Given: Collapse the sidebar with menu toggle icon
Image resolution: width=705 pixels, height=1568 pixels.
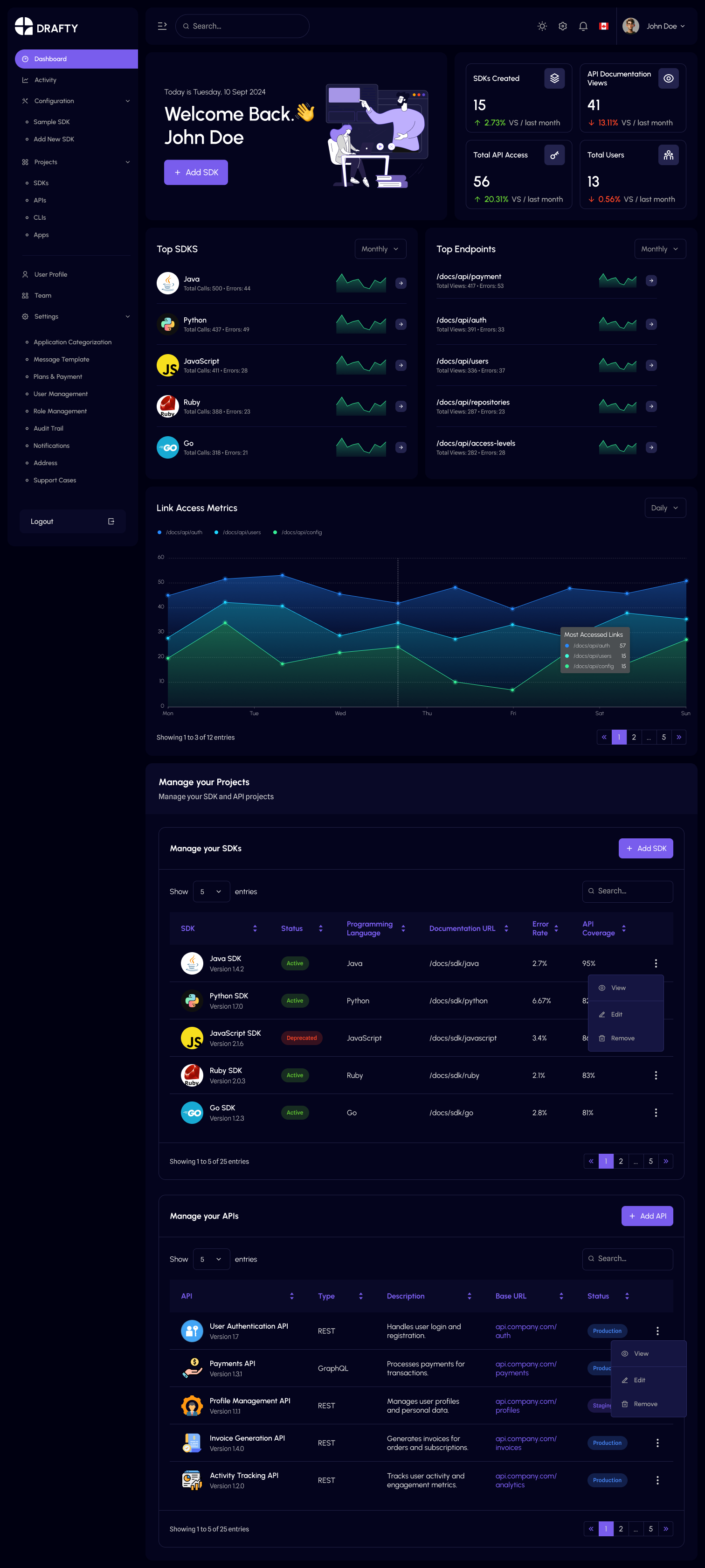Looking at the screenshot, I should [x=162, y=26].
